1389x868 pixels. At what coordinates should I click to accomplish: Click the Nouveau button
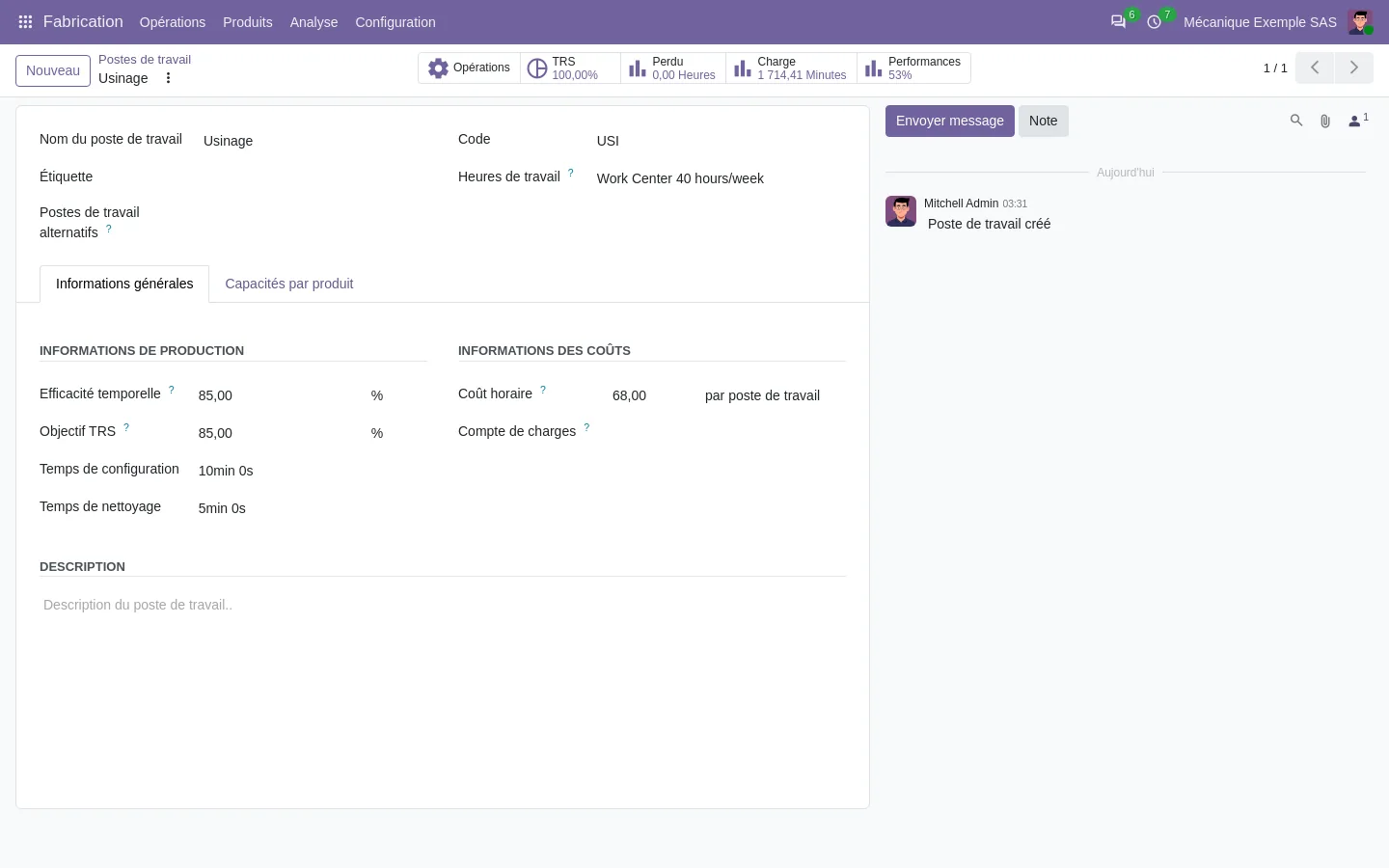tap(53, 70)
